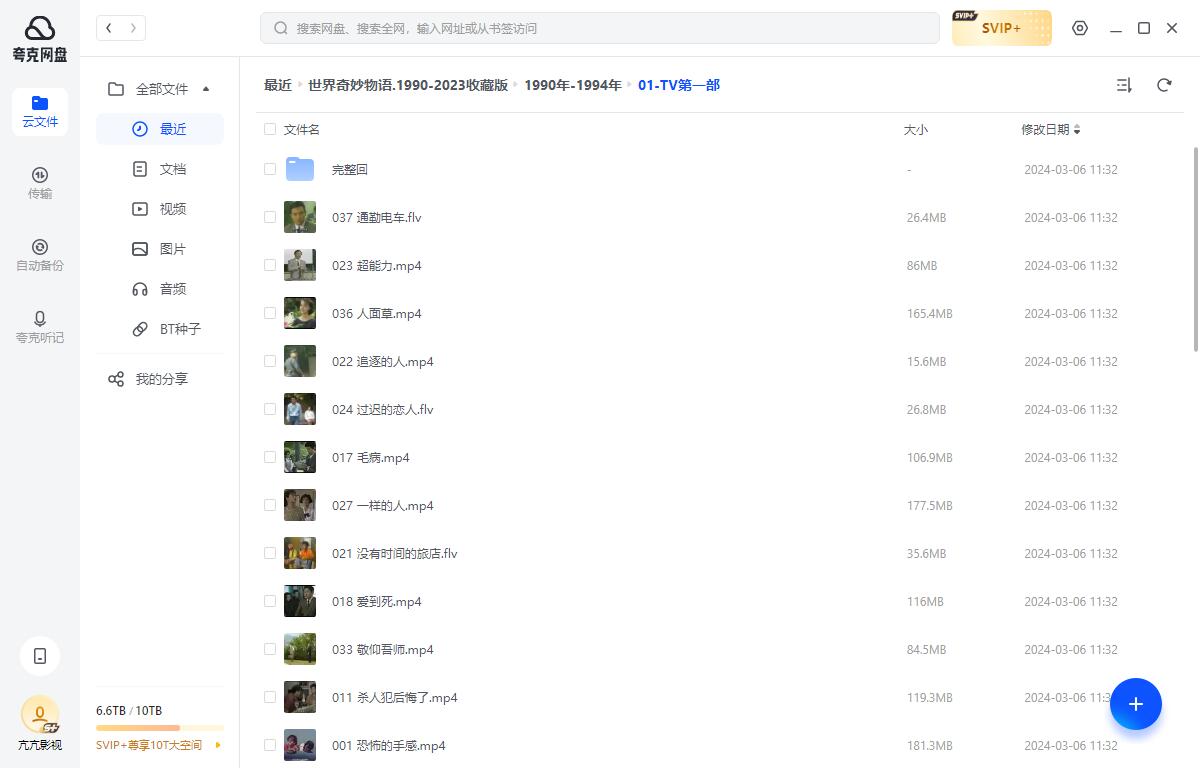Viewport: 1200px width, 768px height.
Task: Open 自动备份 (auto backup)
Action: pyautogui.click(x=39, y=254)
